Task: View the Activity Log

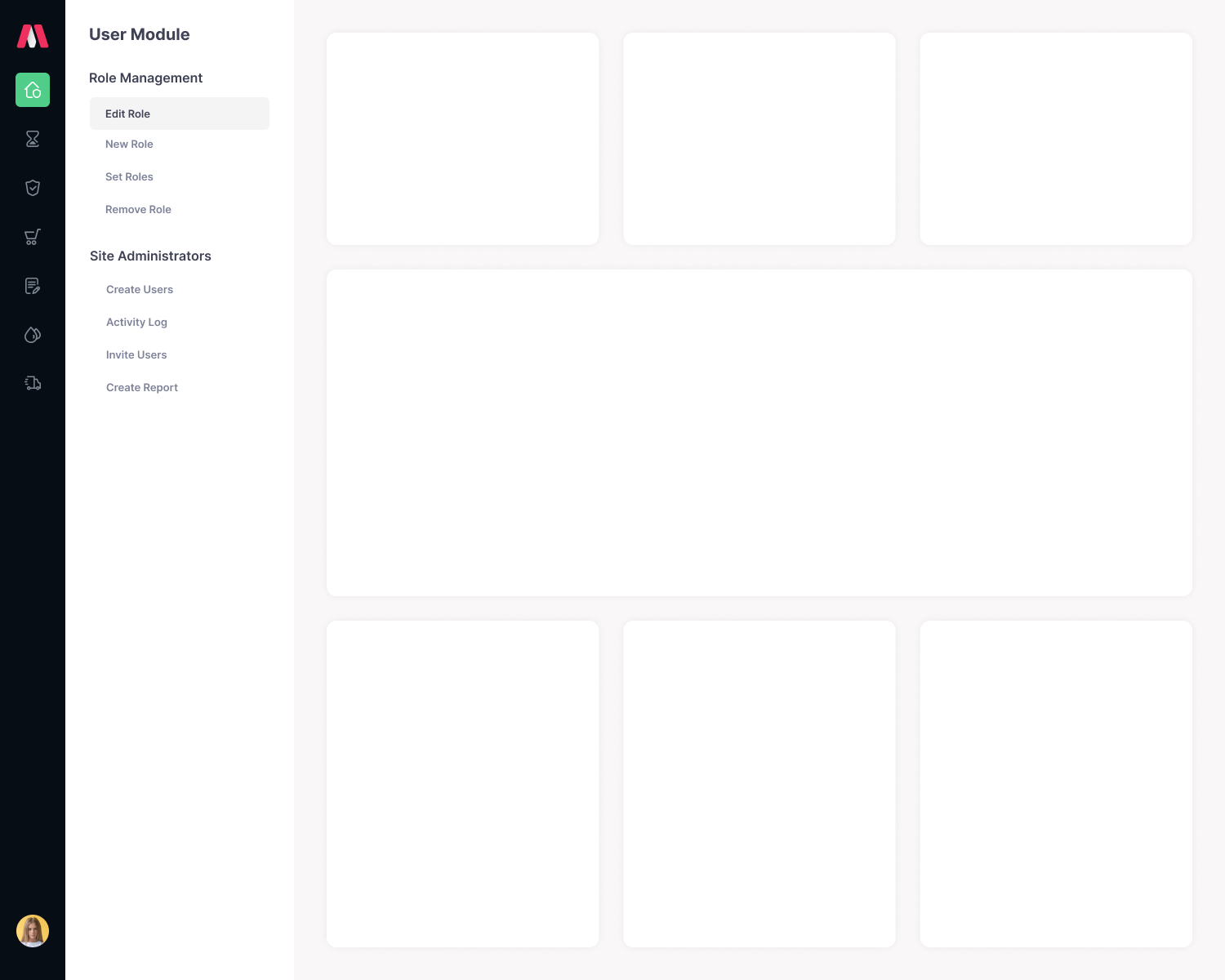Action: click(x=136, y=322)
